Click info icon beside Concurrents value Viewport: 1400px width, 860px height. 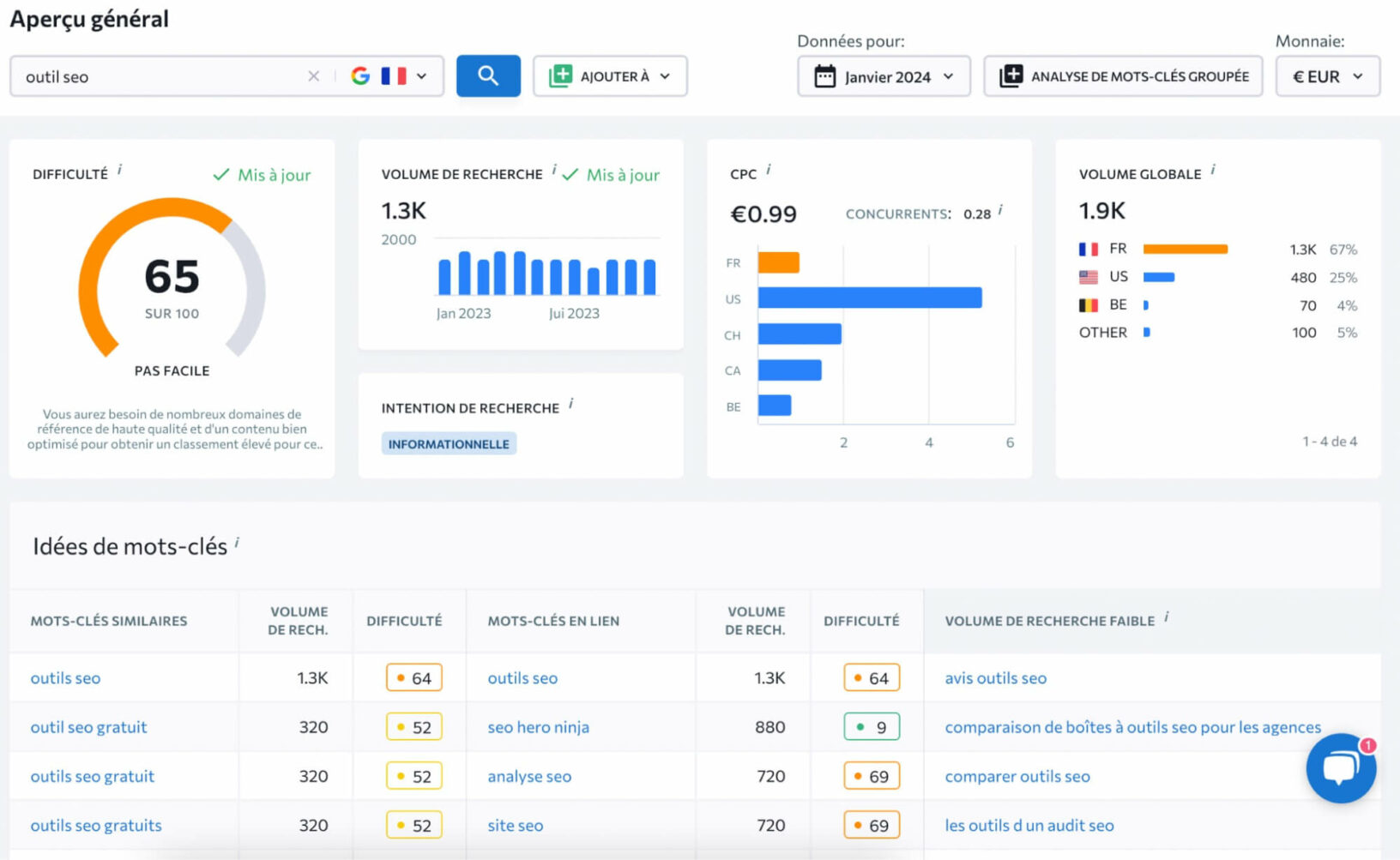1000,210
